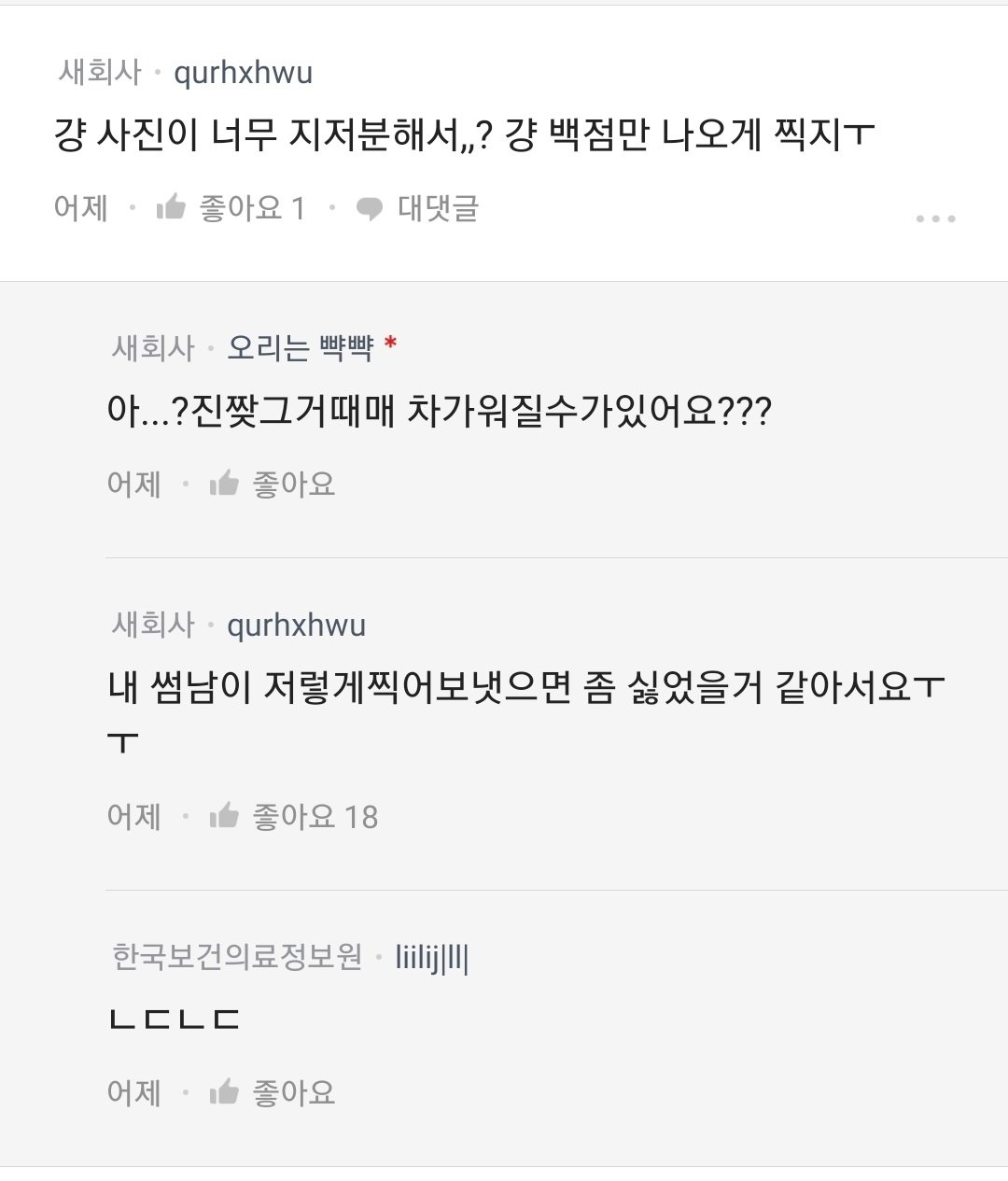Tap thumbs-up icon under the ㄴㄷㄴㄷ reply

point(224,1091)
